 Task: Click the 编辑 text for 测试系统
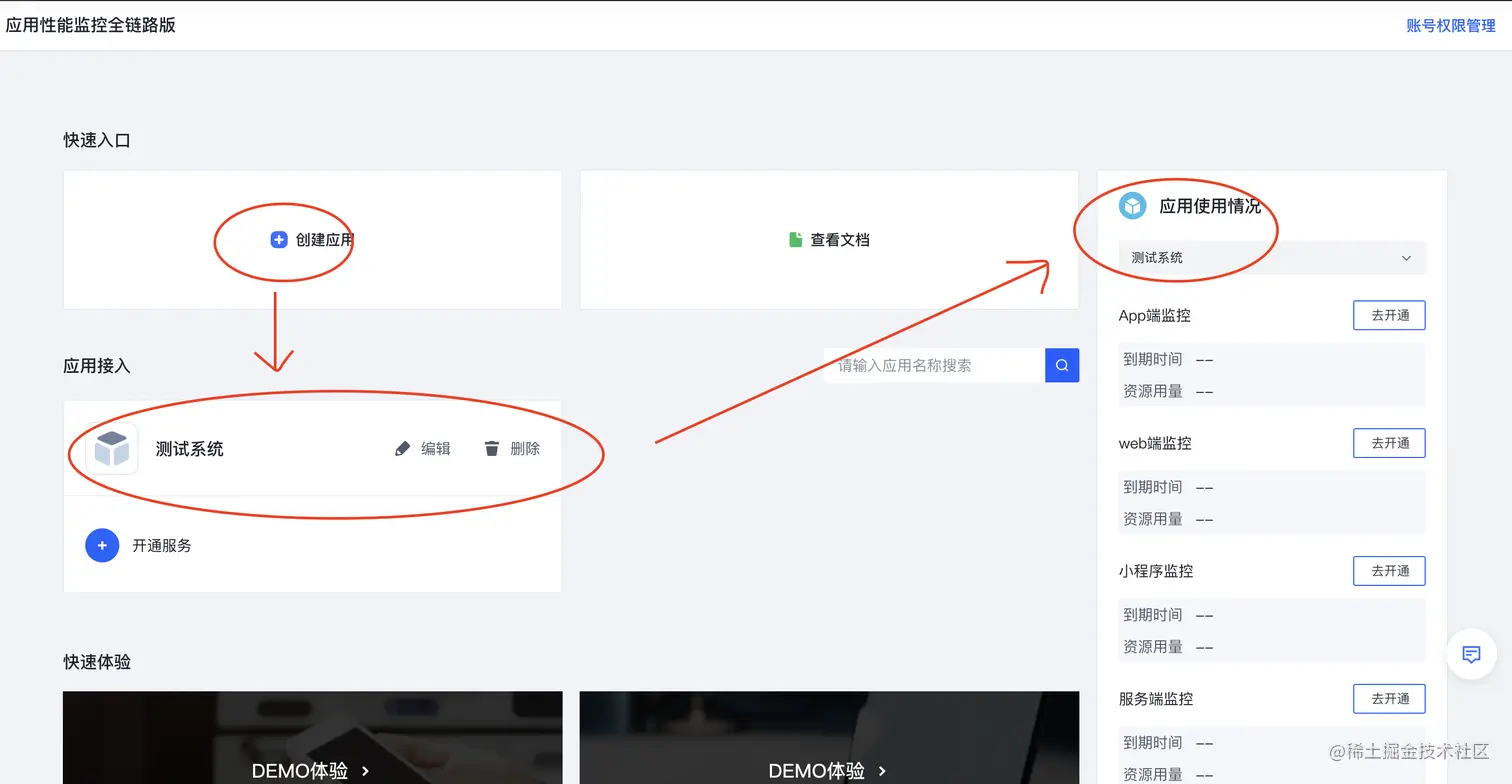436,449
